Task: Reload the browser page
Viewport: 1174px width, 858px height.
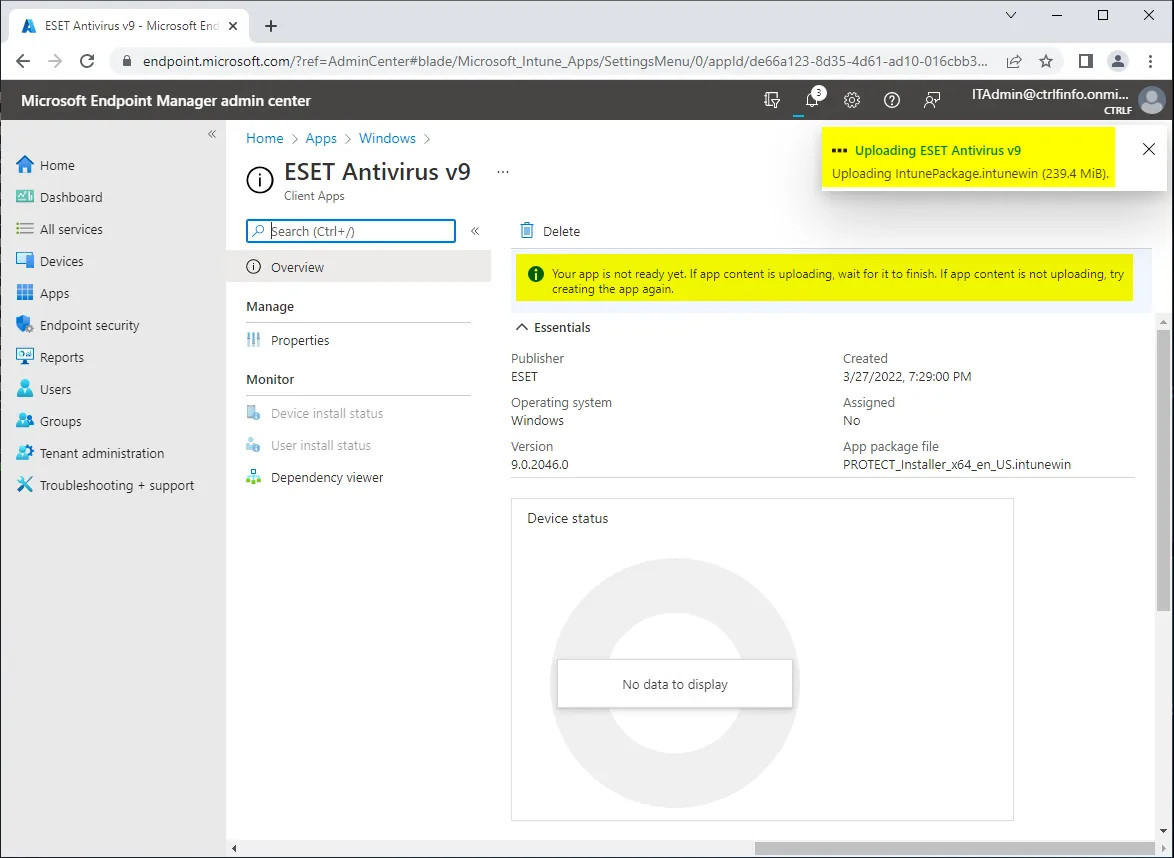Action: coord(87,61)
